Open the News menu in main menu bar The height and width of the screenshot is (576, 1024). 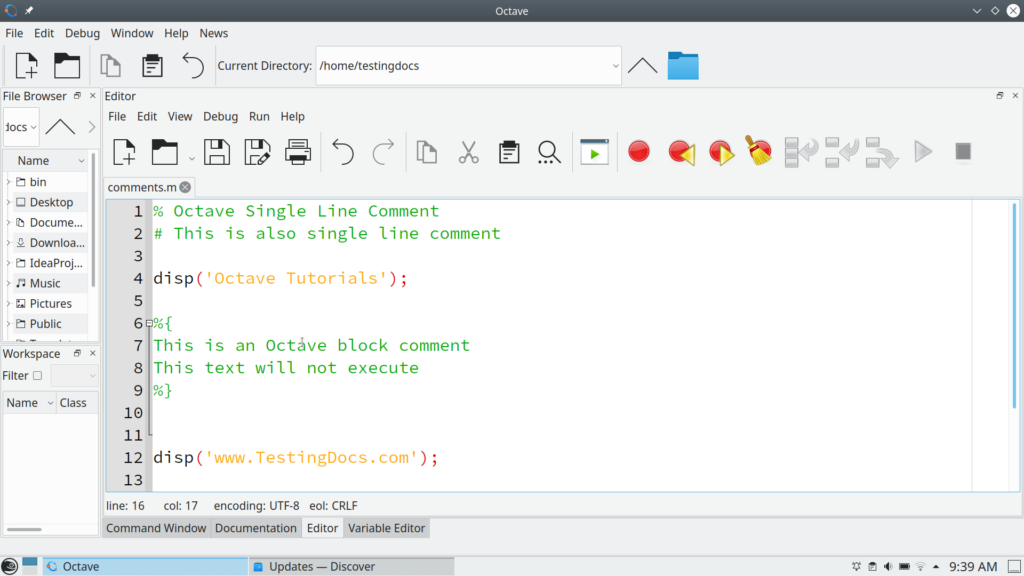213,33
